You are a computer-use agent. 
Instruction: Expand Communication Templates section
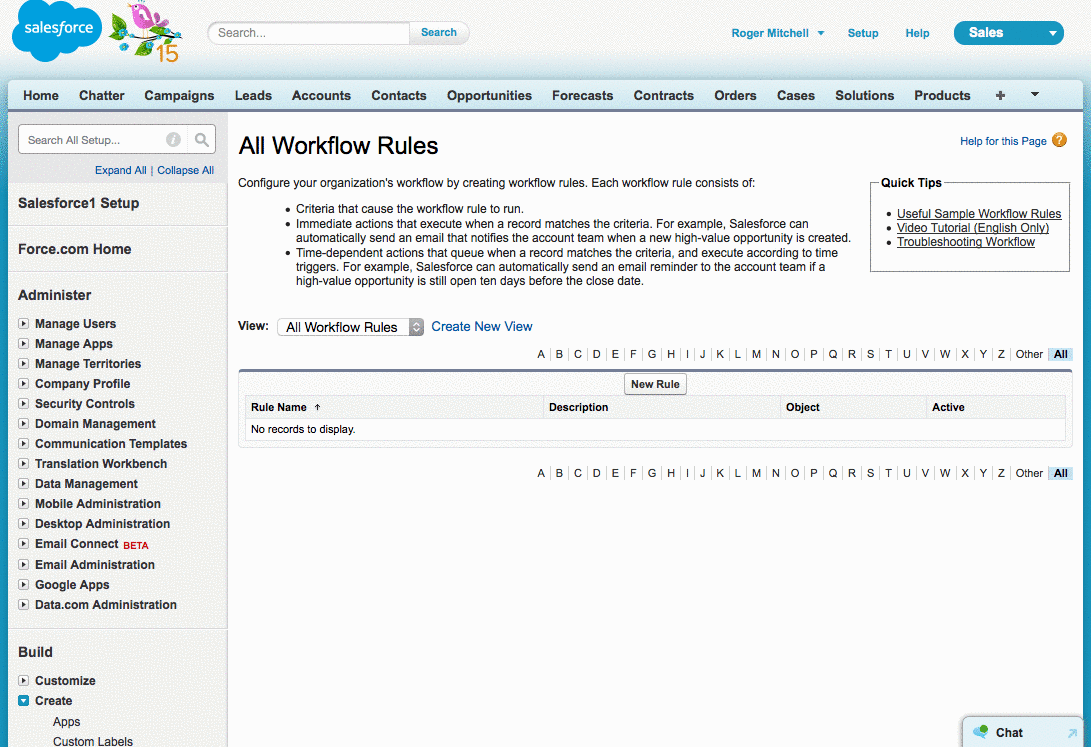pyautogui.click(x=24, y=444)
